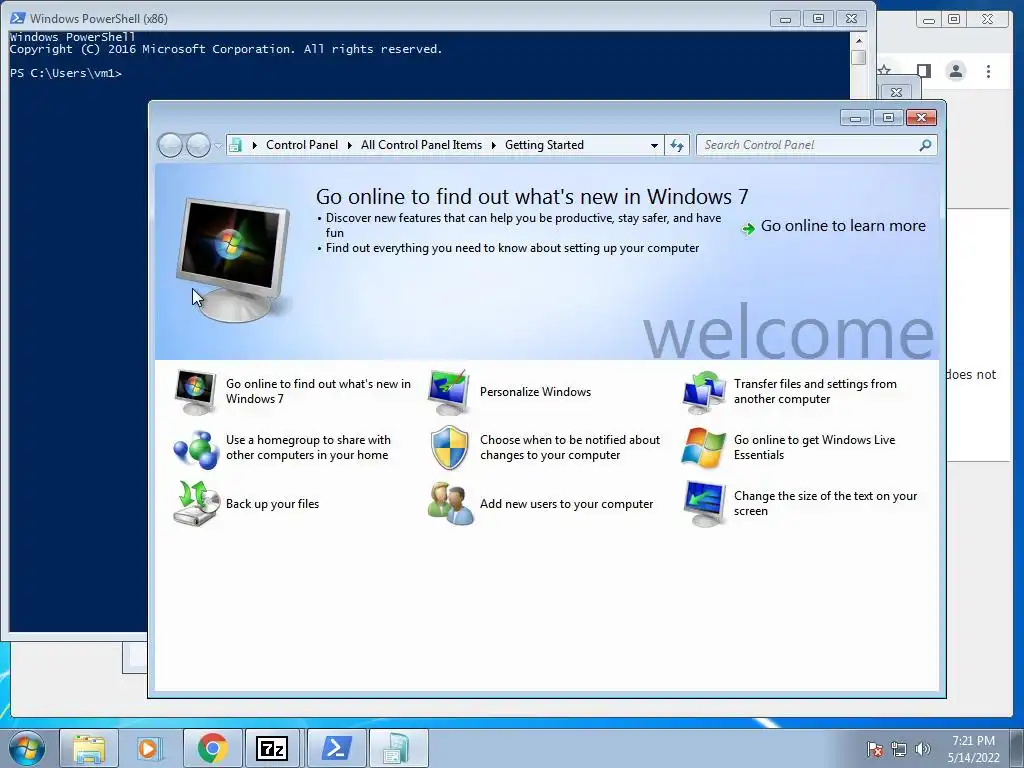1024x768 pixels.
Task: Click the Chrome bookmark star icon
Action: 884,70
